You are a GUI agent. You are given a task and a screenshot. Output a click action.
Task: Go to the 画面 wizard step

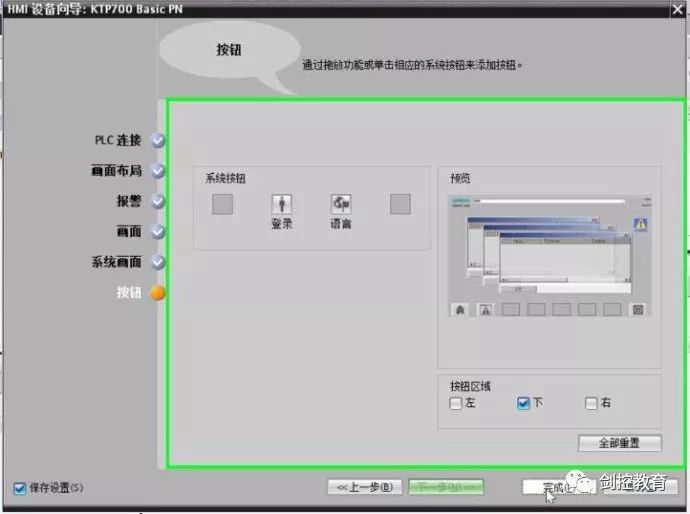[129, 231]
